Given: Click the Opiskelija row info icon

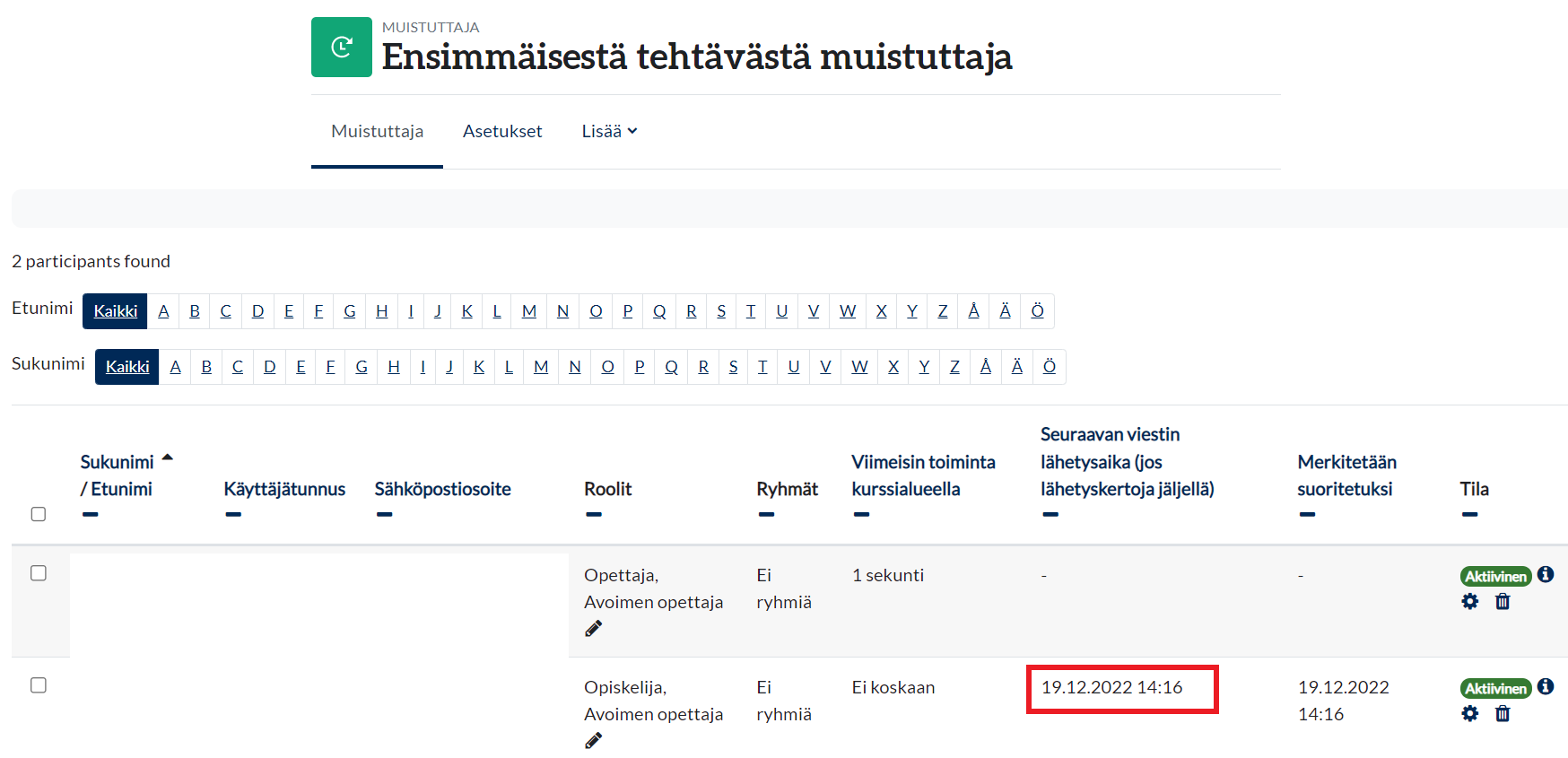Looking at the screenshot, I should coord(1545,686).
